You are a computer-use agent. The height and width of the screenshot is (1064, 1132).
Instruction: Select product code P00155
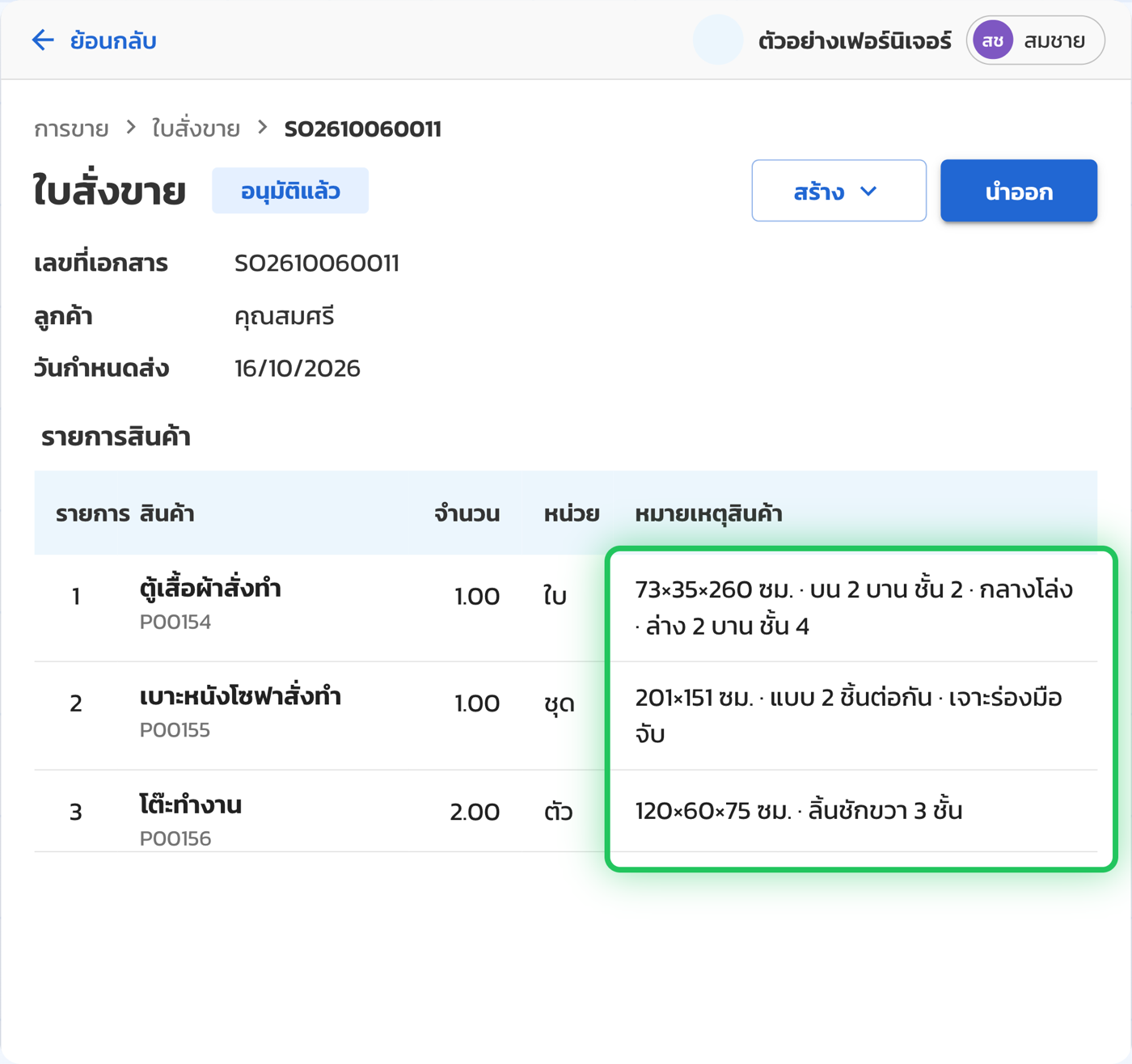click(x=175, y=729)
